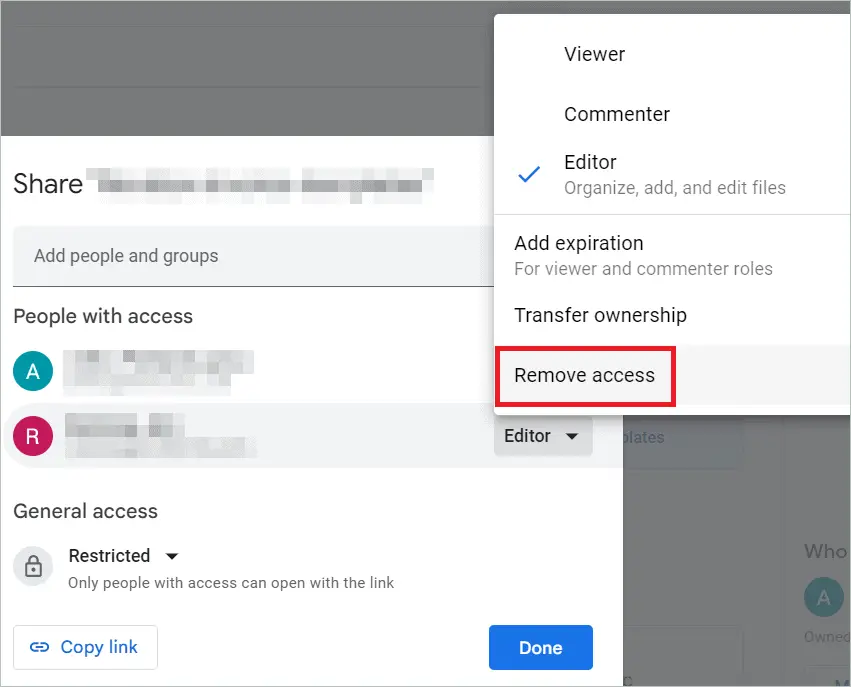The width and height of the screenshot is (851, 687).
Task: Click the lock icon under General access
Action: point(33,567)
